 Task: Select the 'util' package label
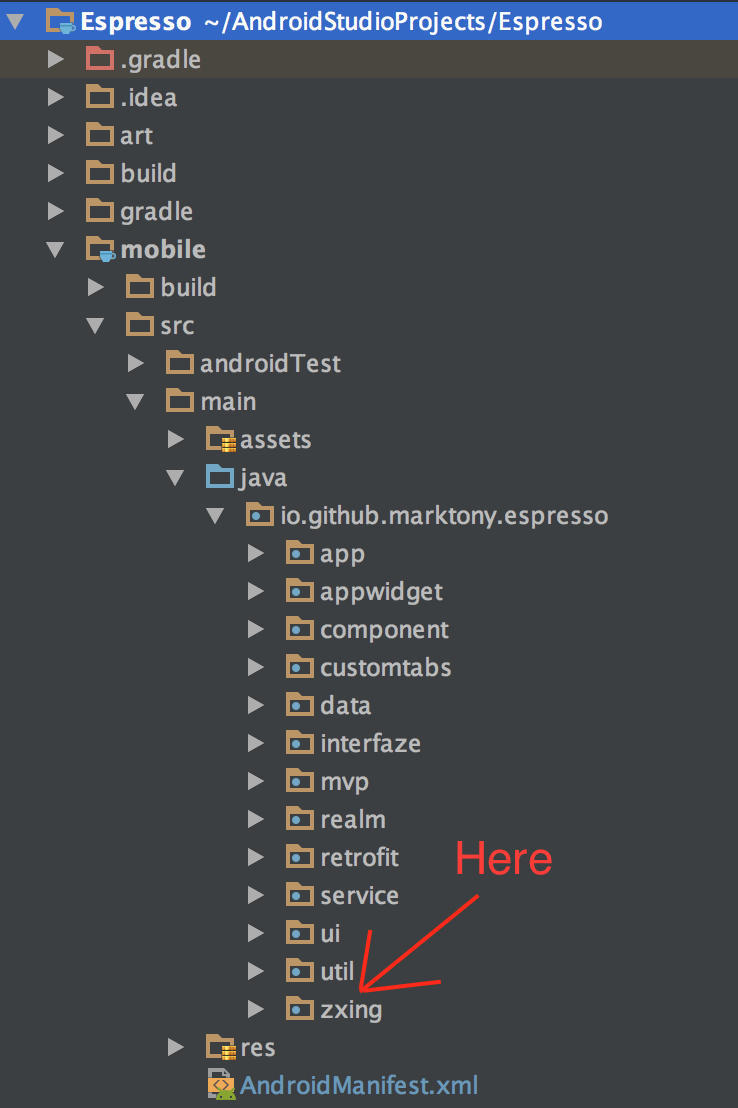coord(337,972)
